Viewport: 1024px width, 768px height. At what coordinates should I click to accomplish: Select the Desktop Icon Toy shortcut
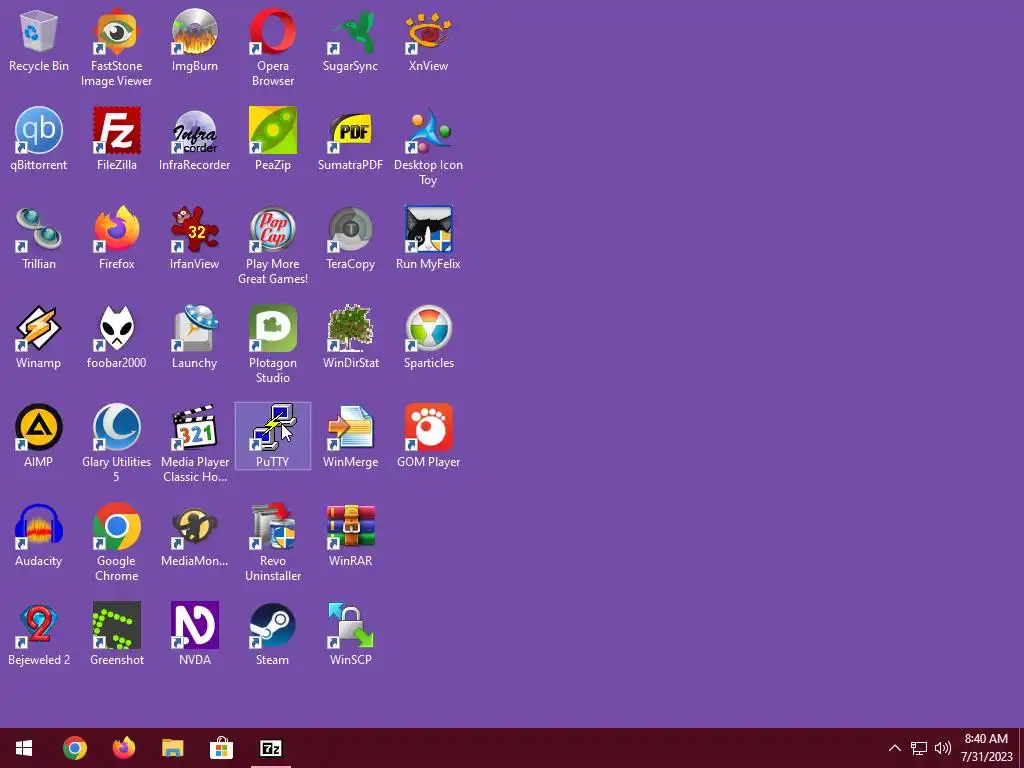click(428, 147)
